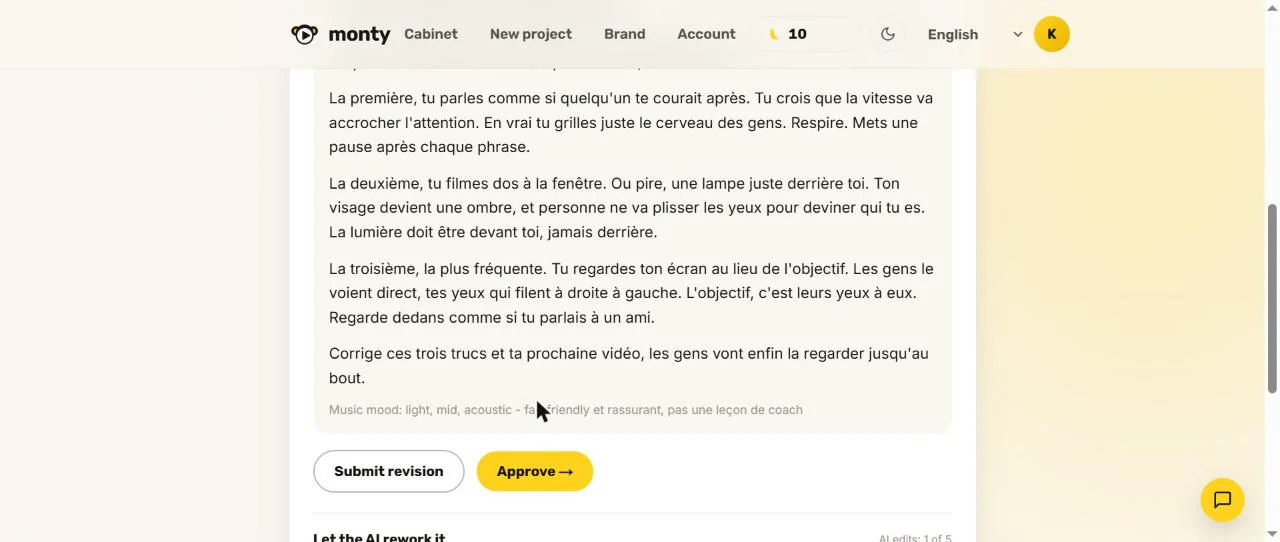This screenshot has height=542, width=1280.
Task: Open the Account section
Action: [x=706, y=34]
